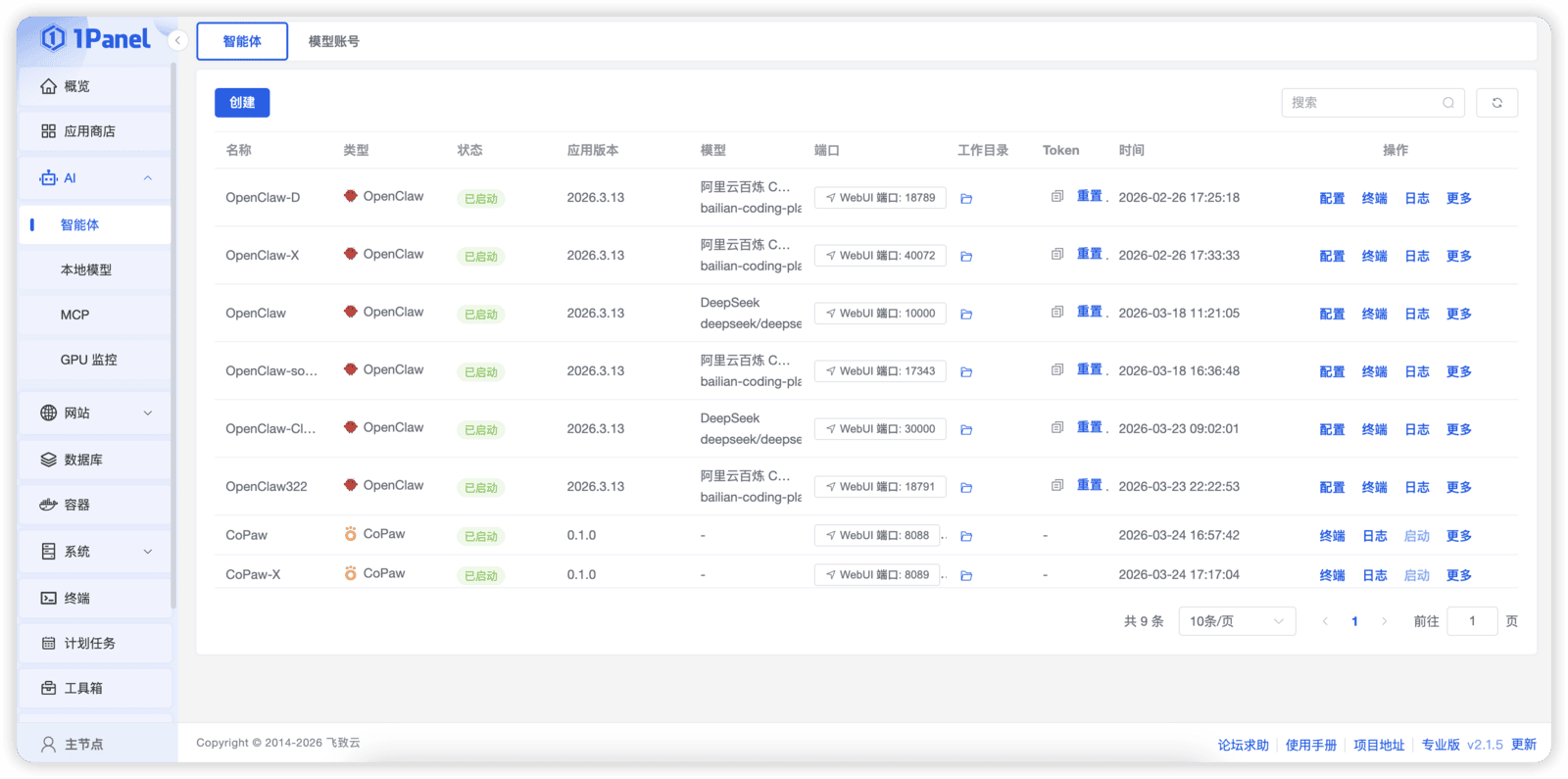Expand the 系统 menu section
Screen dimensions: 1568x779
[x=95, y=552]
